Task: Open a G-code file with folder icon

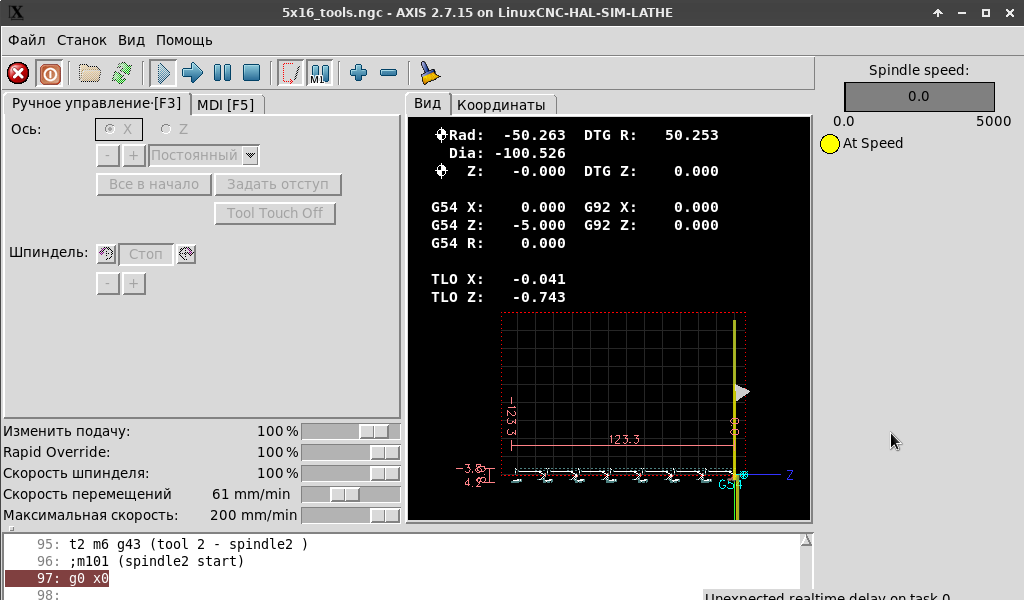Action: coord(89,73)
